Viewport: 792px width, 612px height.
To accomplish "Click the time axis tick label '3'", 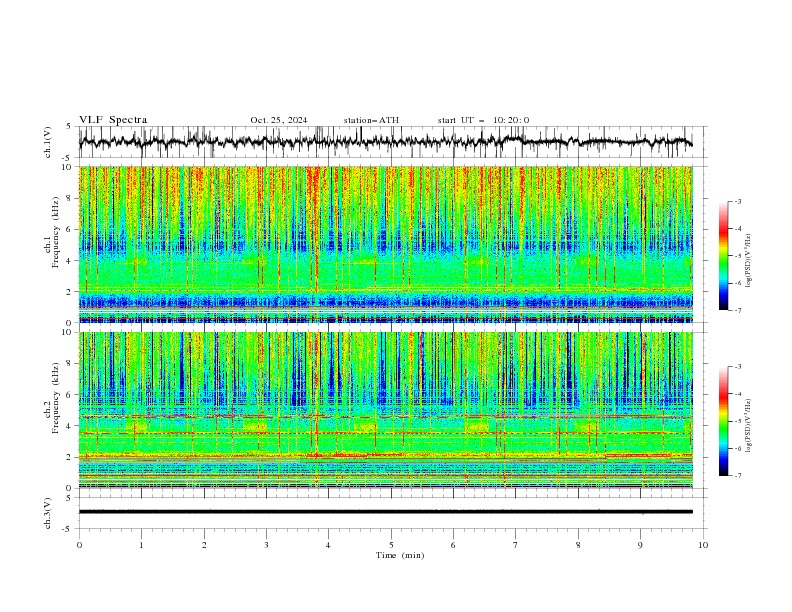I will coord(266,545).
